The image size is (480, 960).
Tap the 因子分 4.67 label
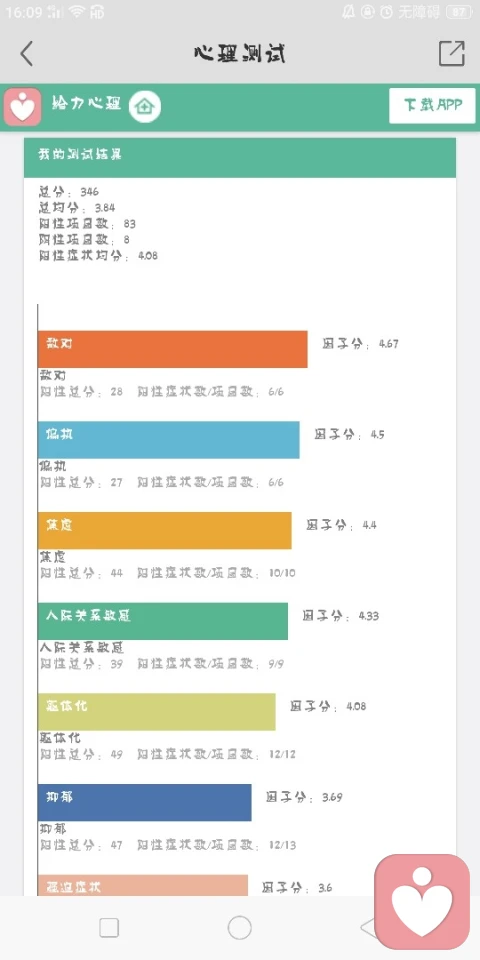(x=361, y=344)
